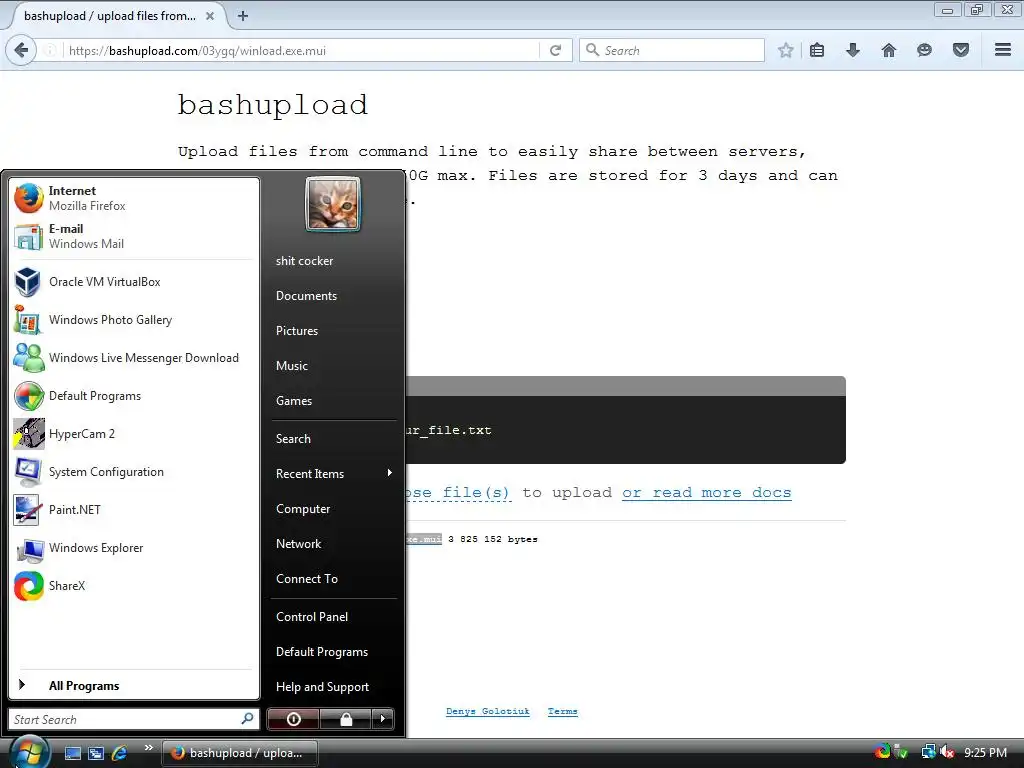The image size is (1024, 768).
Task: Open Mozilla Firefox from Start menu
Action: point(133,198)
